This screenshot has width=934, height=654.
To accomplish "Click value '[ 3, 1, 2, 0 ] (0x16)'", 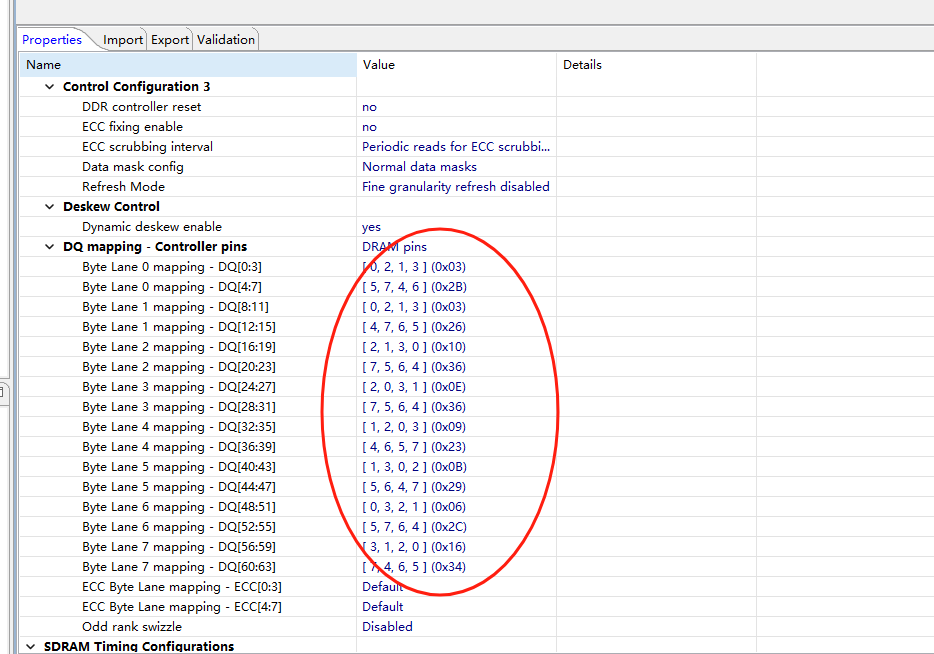I will click(x=414, y=547).
